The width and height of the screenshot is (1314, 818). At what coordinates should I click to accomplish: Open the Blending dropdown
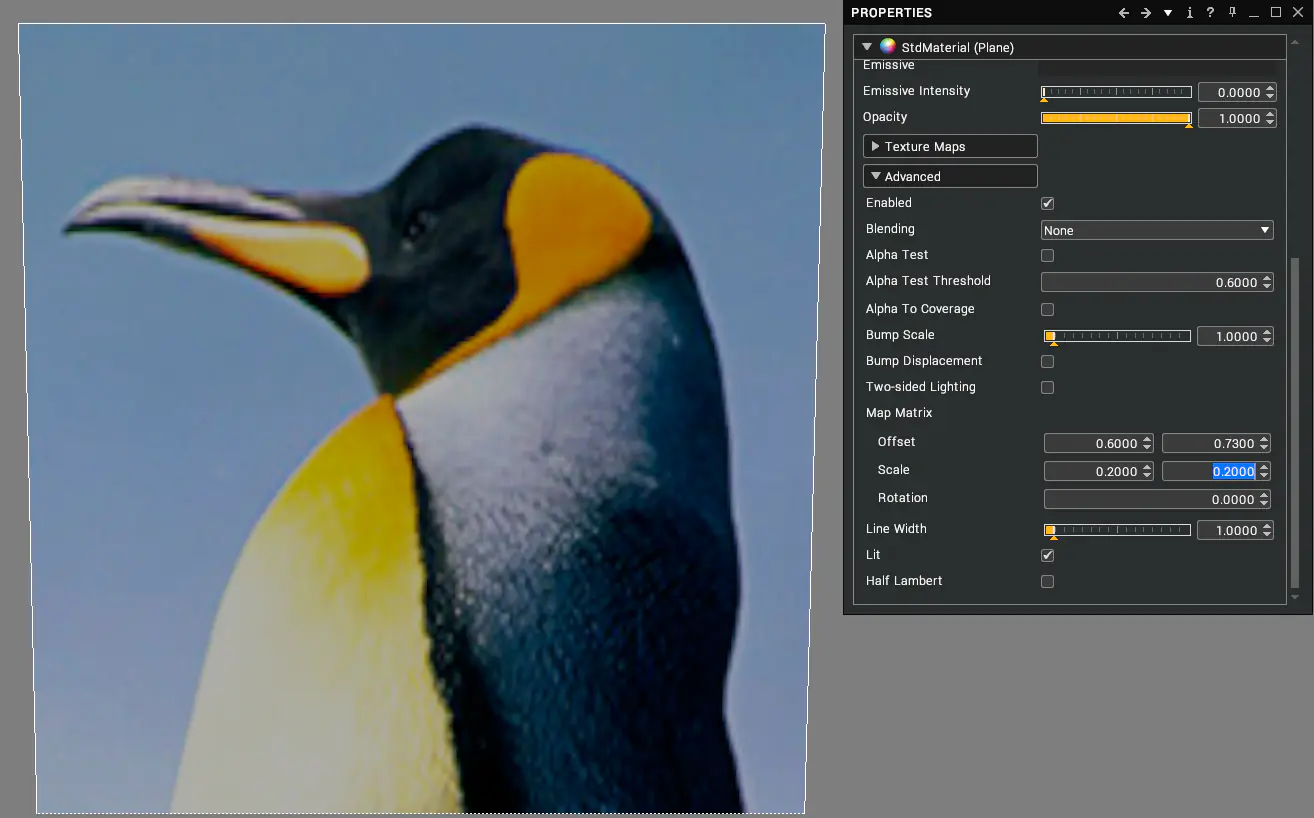[1157, 230]
